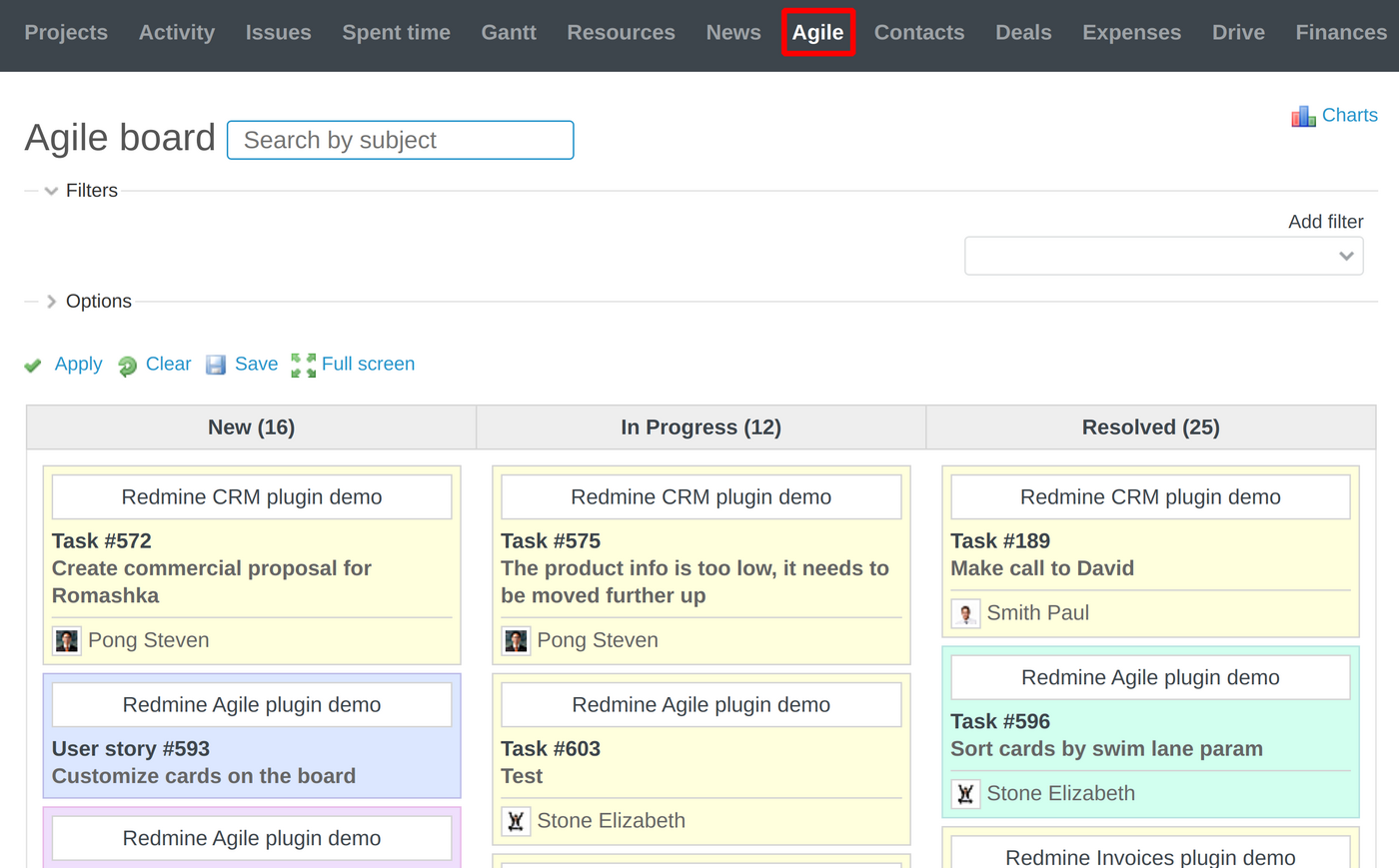
Task: Click Smith Paul's avatar on Task #189
Action: (x=965, y=612)
